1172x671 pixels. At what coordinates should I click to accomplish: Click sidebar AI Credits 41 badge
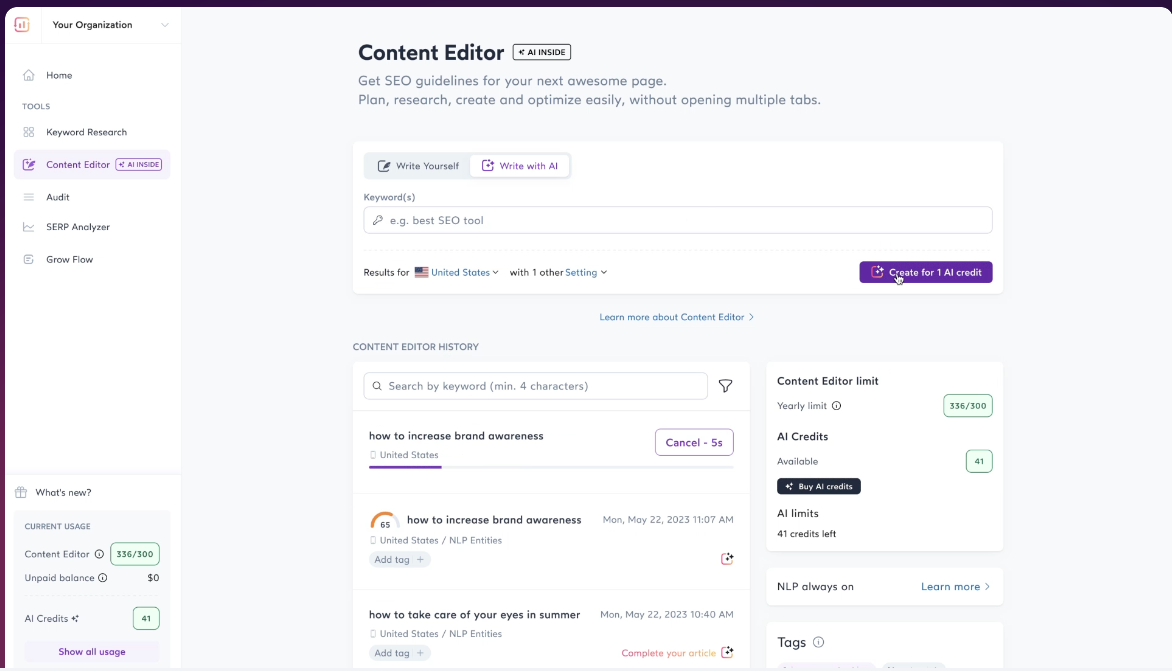[x=146, y=619]
